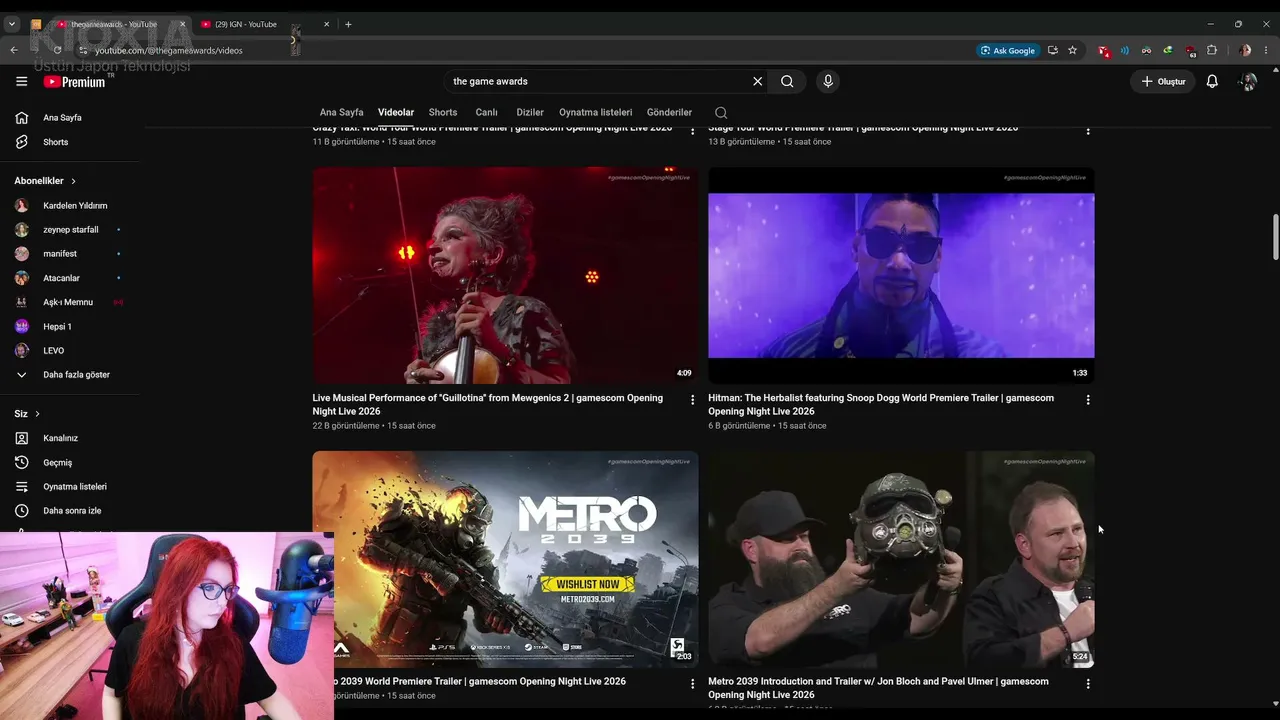This screenshot has width=1280, height=720.
Task: Switch to the channel Shorts tab
Action: point(443,112)
